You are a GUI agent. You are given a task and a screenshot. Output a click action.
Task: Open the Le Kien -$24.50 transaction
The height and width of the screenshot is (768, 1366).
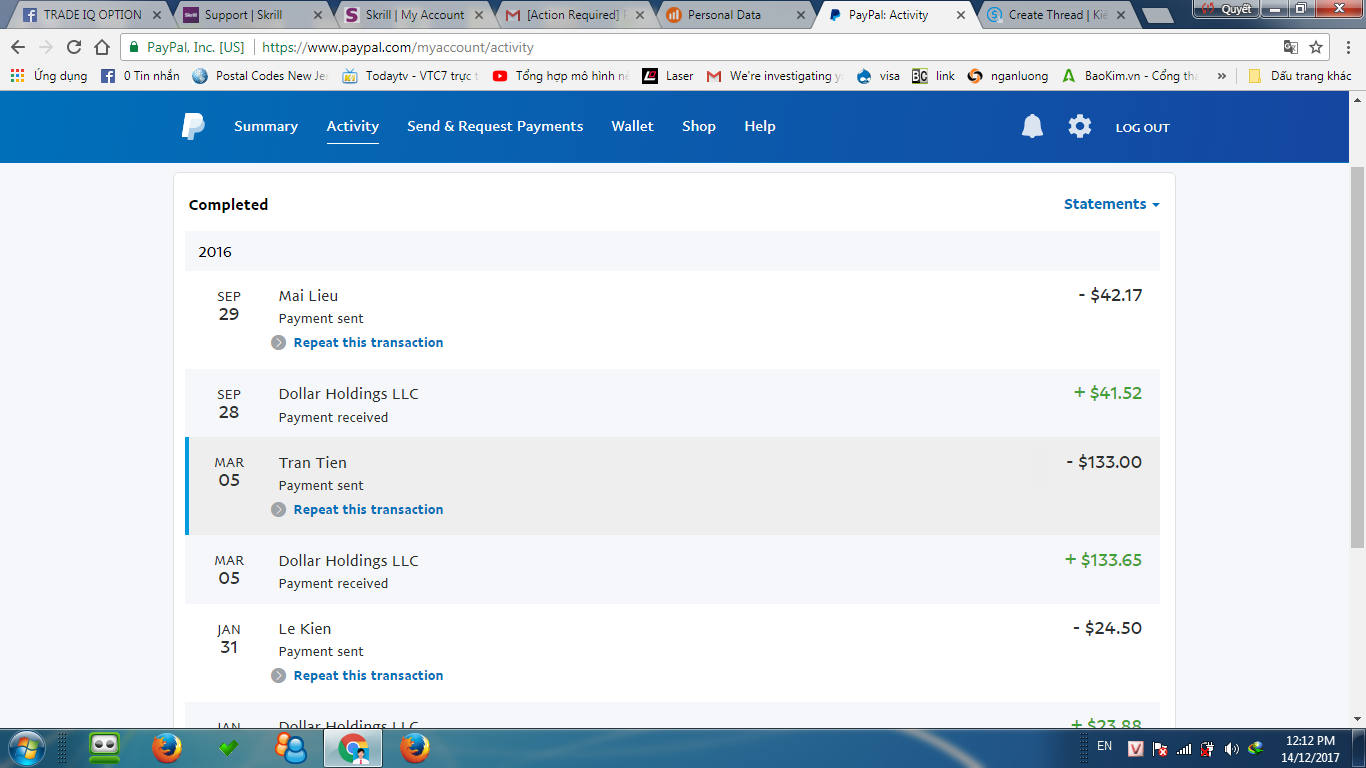672,652
